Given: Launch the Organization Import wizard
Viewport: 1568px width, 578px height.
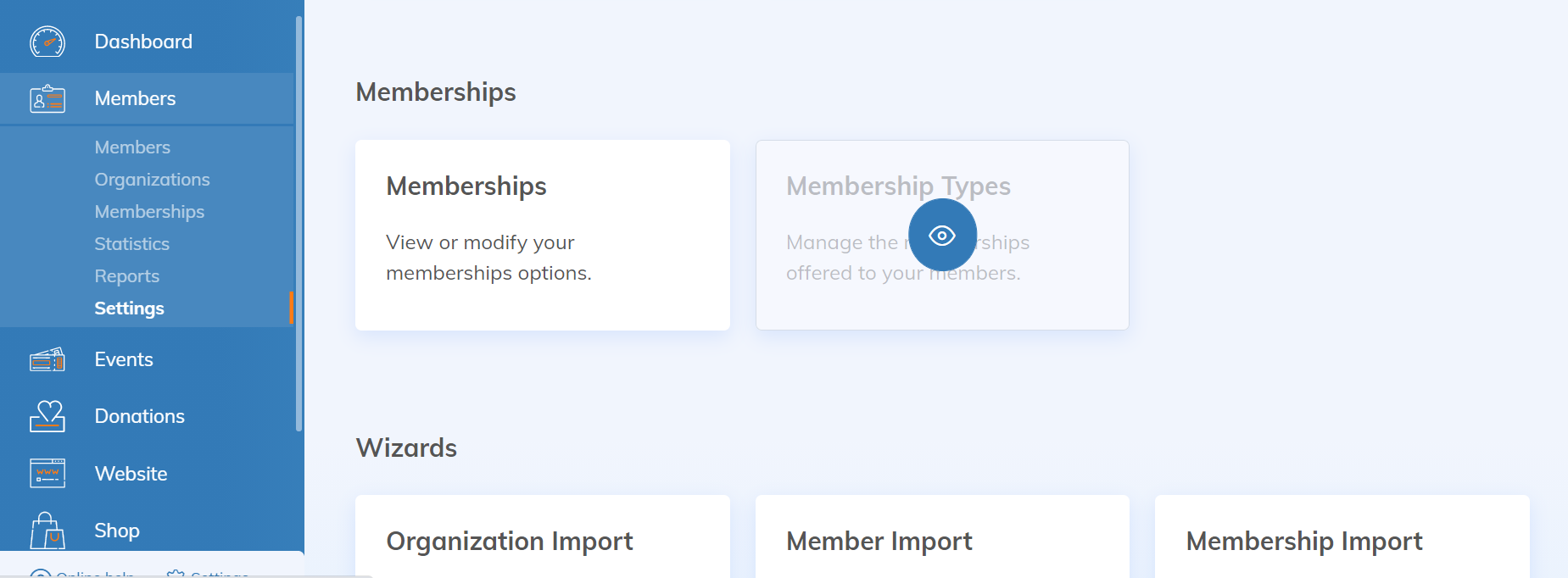Looking at the screenshot, I should [542, 540].
